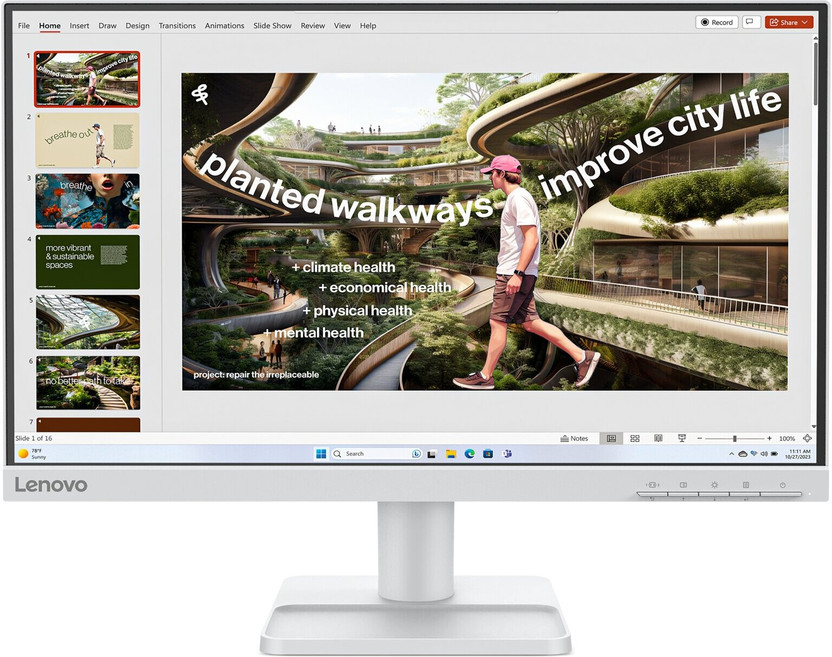
Task: Switch to the Slide Show tab
Action: tap(272, 25)
